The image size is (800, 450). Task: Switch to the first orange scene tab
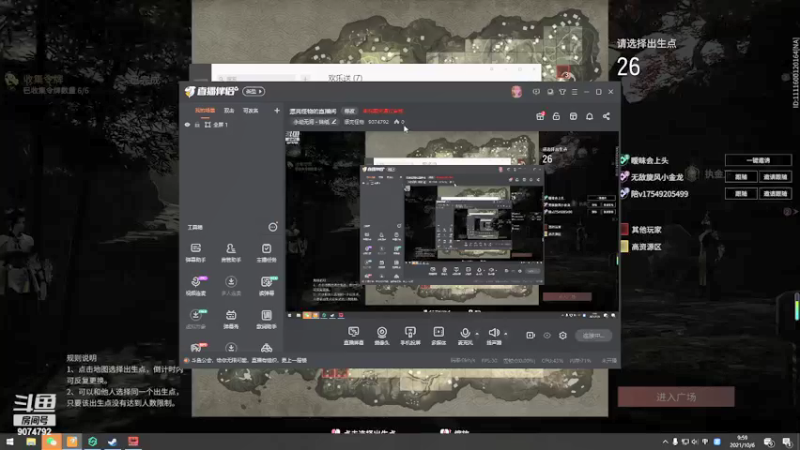pos(205,111)
